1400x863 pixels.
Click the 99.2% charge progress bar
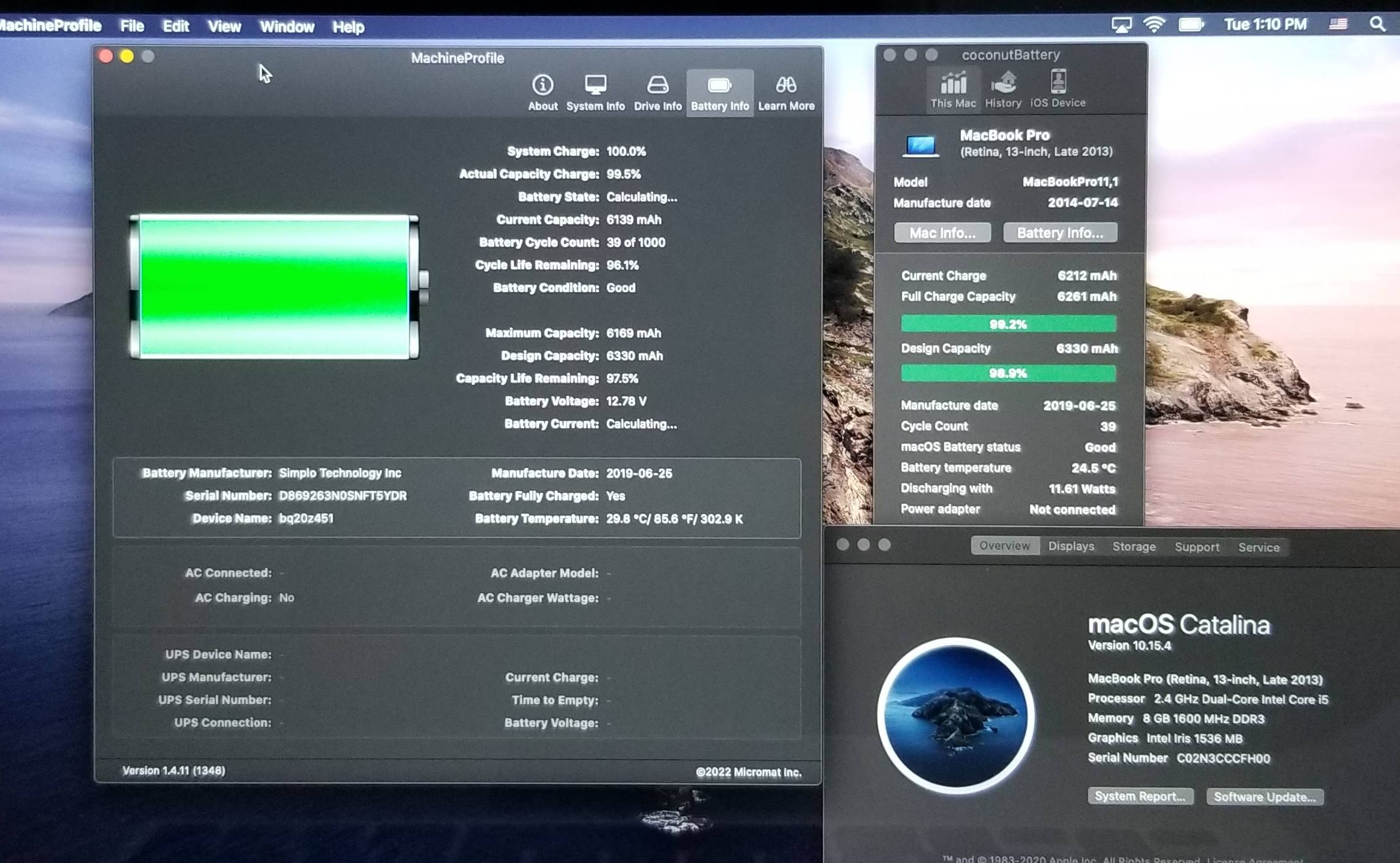pos(1008,324)
